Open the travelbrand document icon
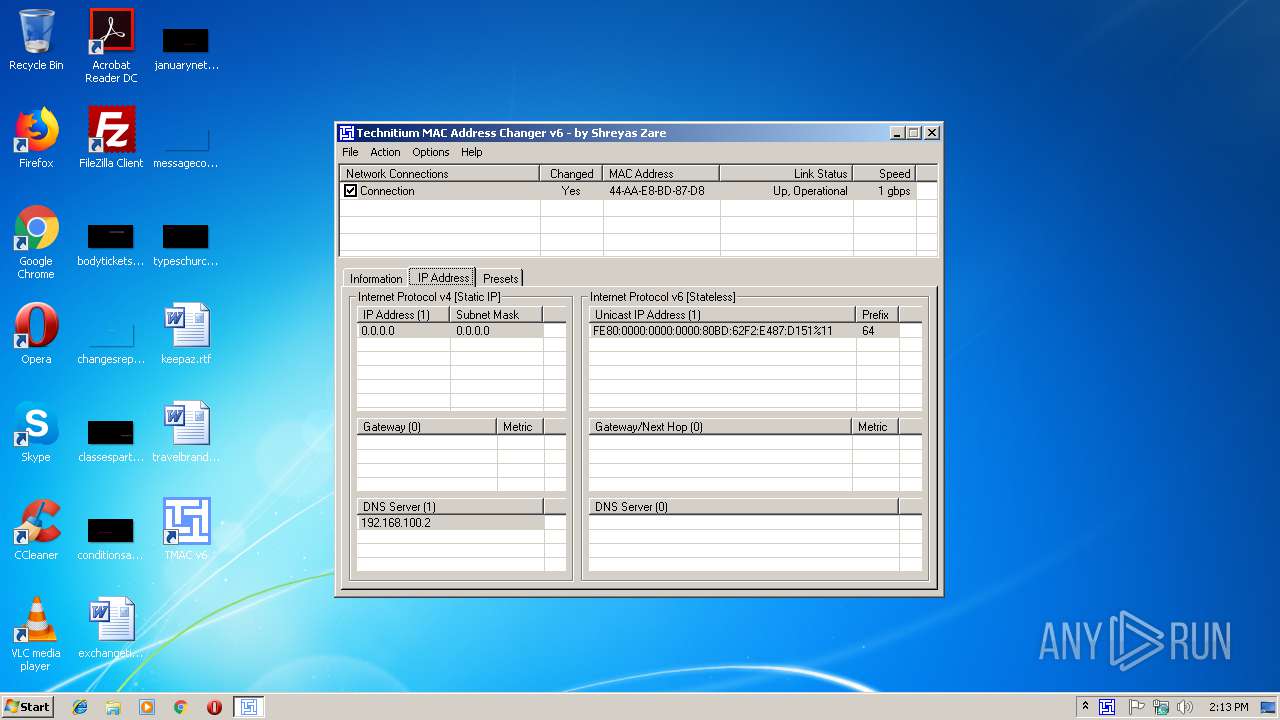 186,432
